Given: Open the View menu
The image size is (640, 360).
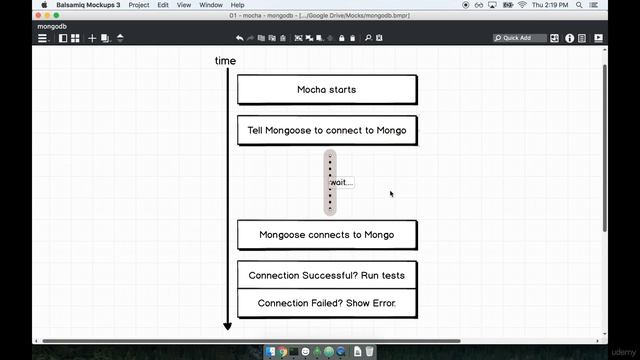Looking at the screenshot, I should point(184,5).
